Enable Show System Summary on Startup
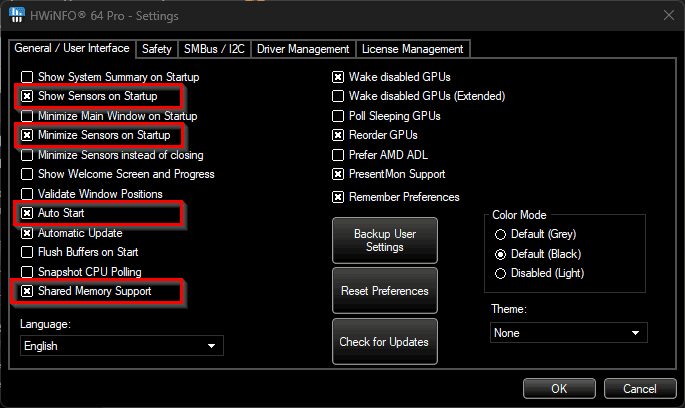This screenshot has width=685, height=408. pos(27,77)
